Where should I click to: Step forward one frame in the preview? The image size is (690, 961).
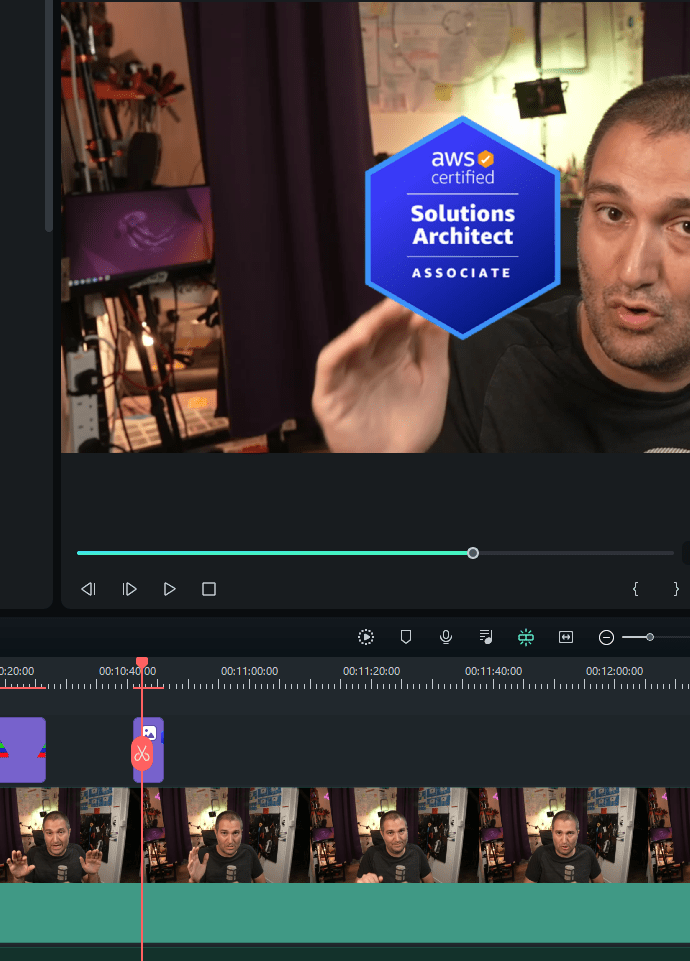click(129, 589)
